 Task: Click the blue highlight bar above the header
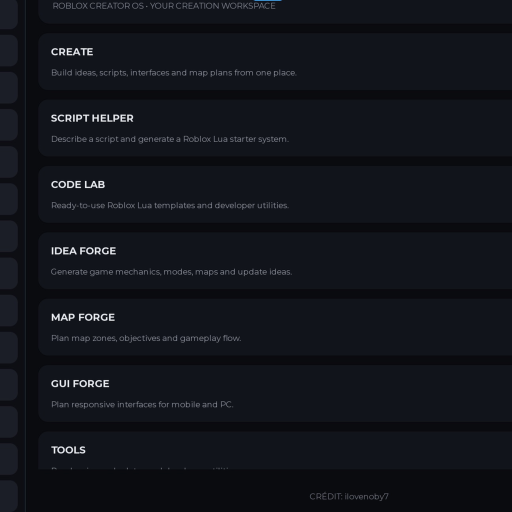(x=268, y=1)
